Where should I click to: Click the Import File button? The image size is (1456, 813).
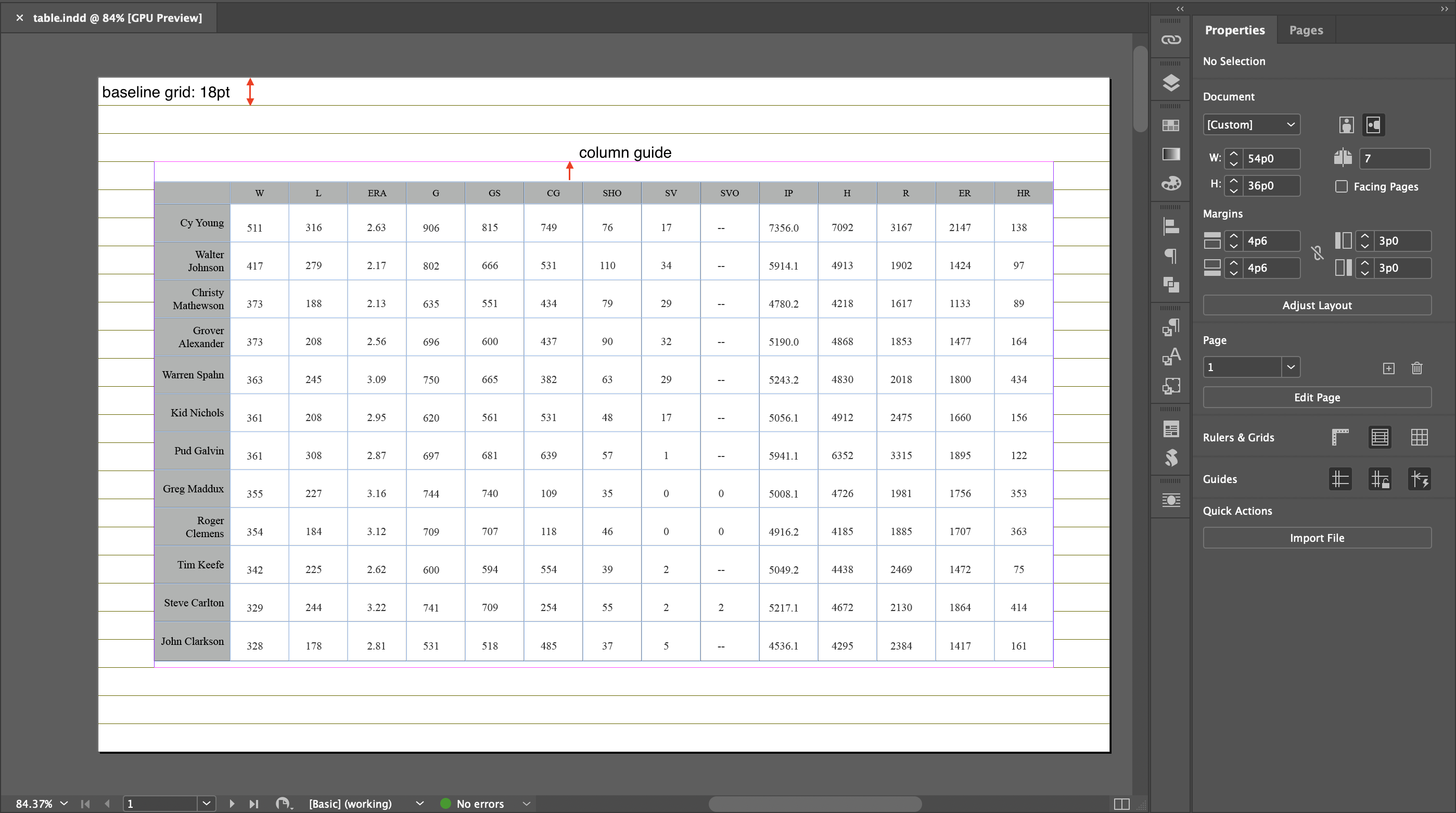tap(1317, 537)
